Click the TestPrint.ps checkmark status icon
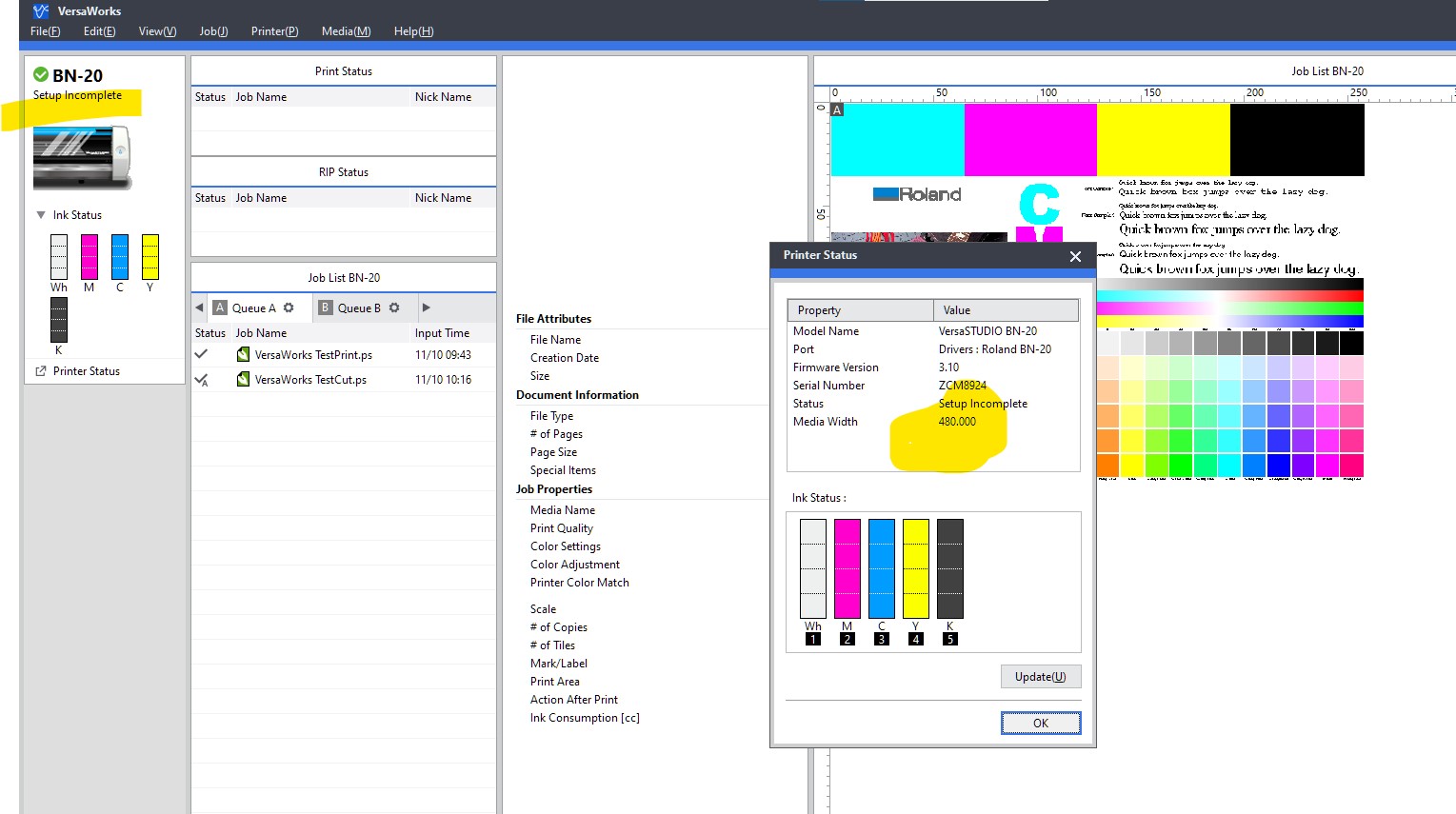This screenshot has height=814, width=1456. [201, 354]
